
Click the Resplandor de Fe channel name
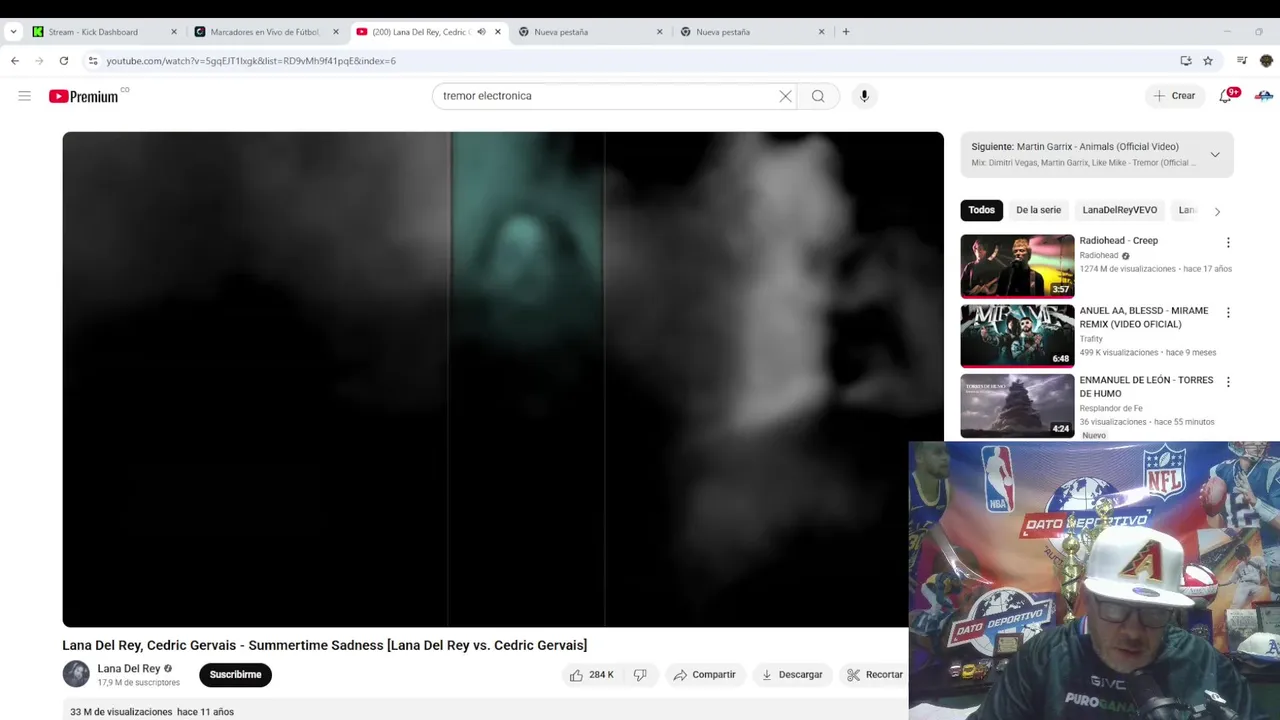click(1111, 408)
